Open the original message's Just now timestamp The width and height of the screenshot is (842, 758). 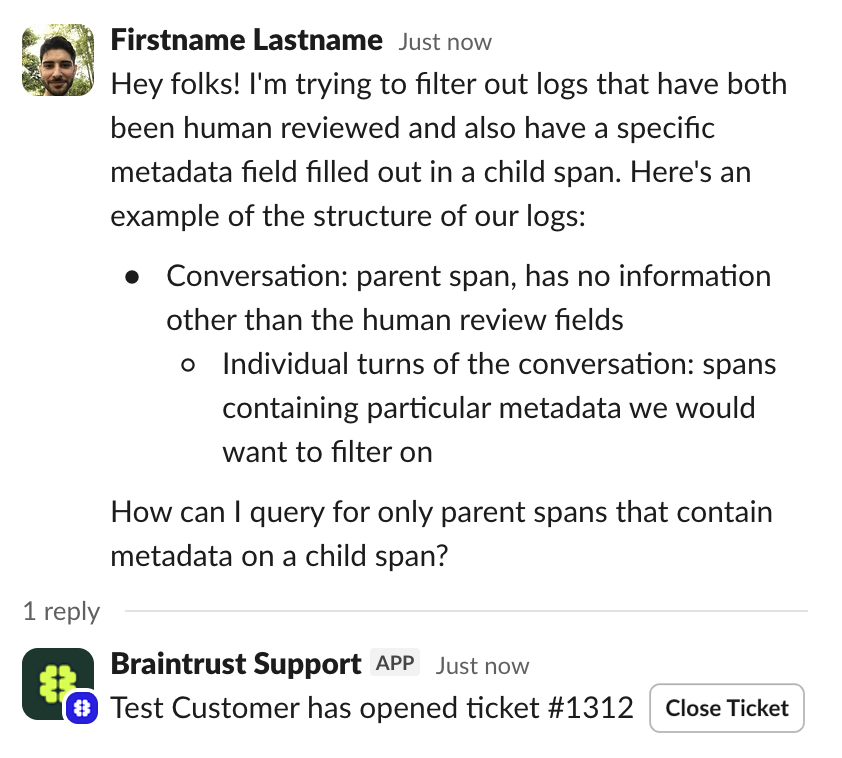tap(445, 42)
